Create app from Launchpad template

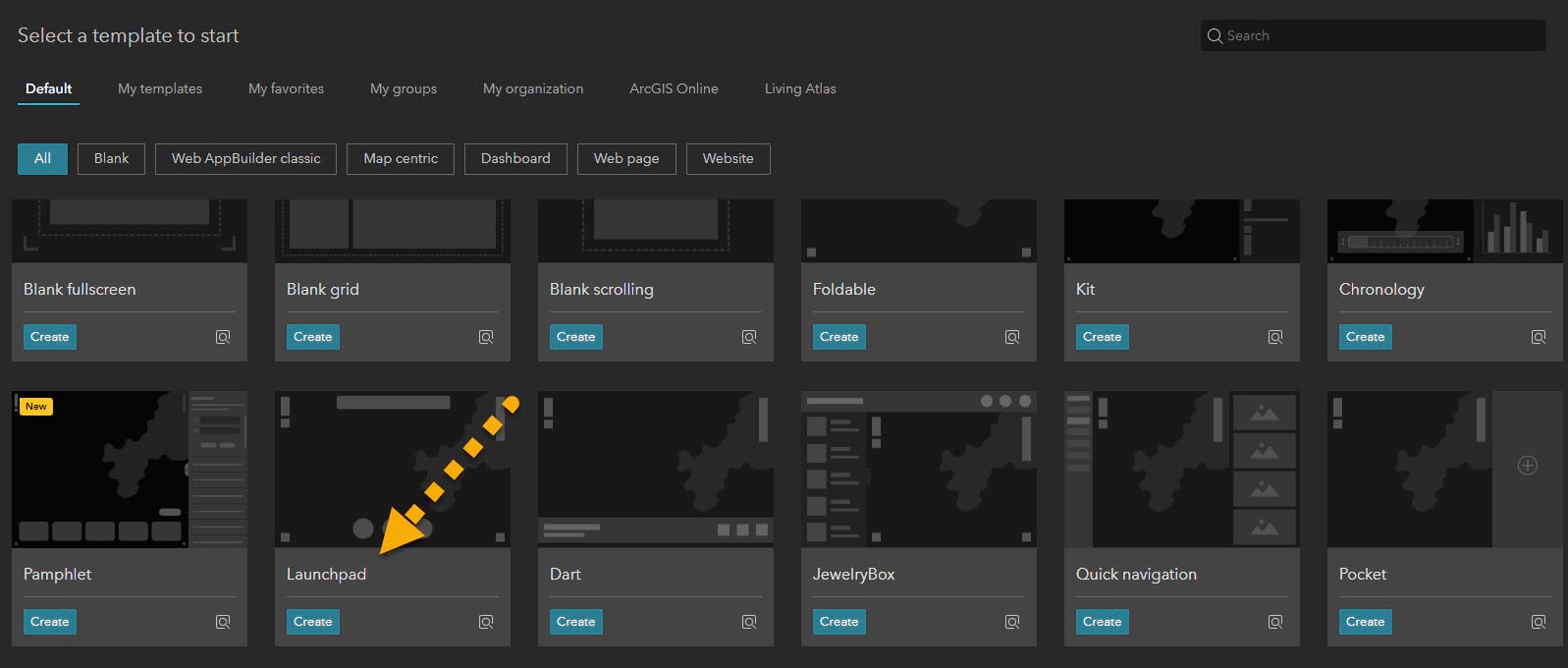pos(313,622)
